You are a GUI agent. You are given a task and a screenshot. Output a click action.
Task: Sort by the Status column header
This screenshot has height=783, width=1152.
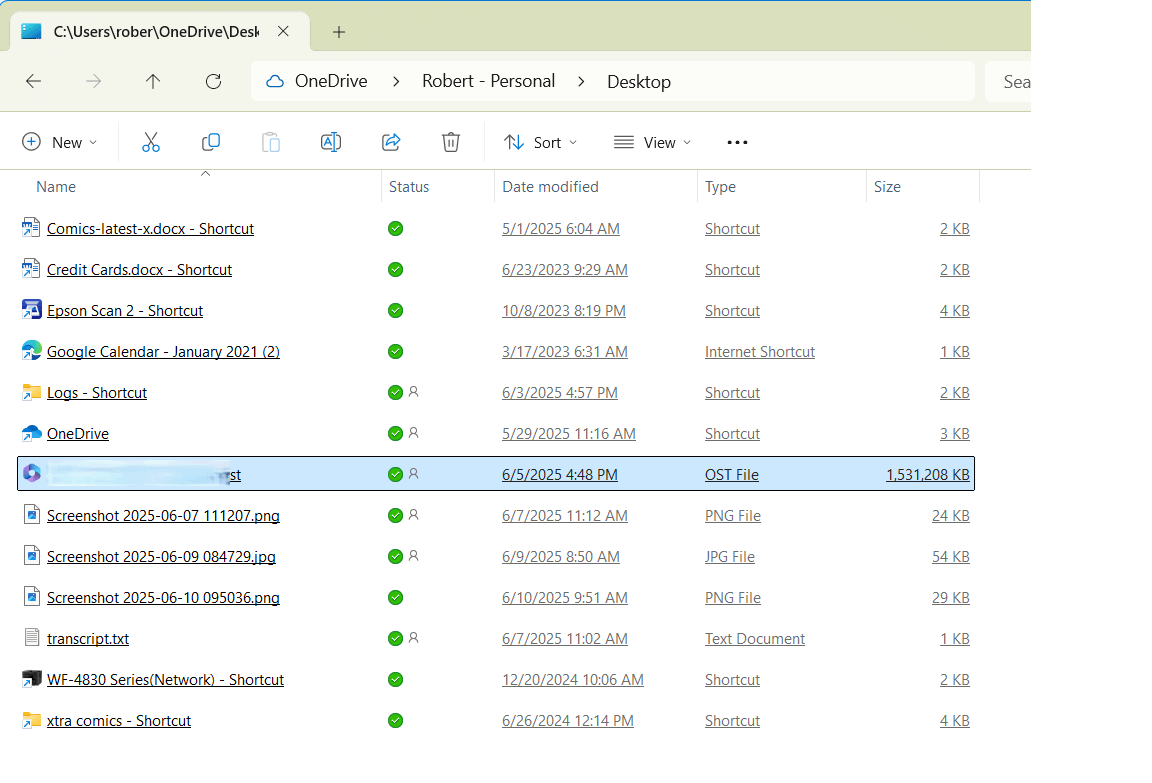[x=409, y=187]
